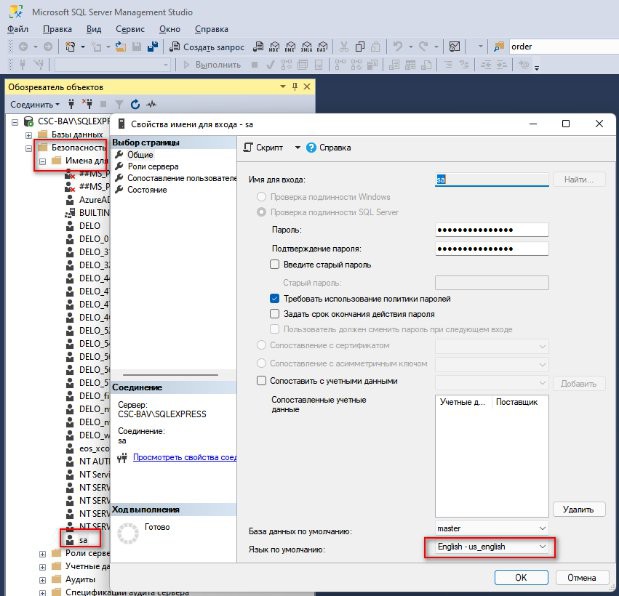Open the Правка menu
619x596 pixels.
pos(58,29)
